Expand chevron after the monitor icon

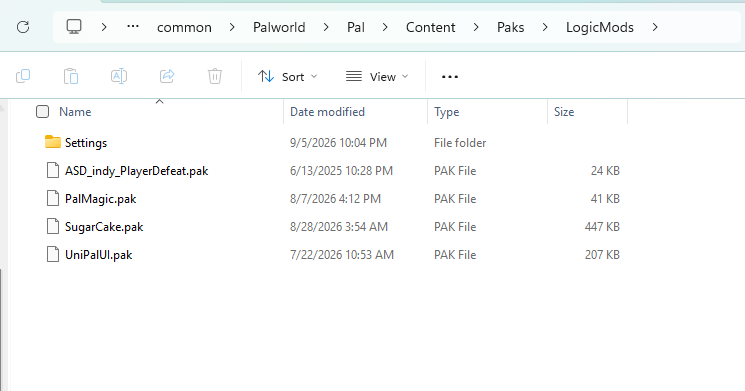point(104,27)
